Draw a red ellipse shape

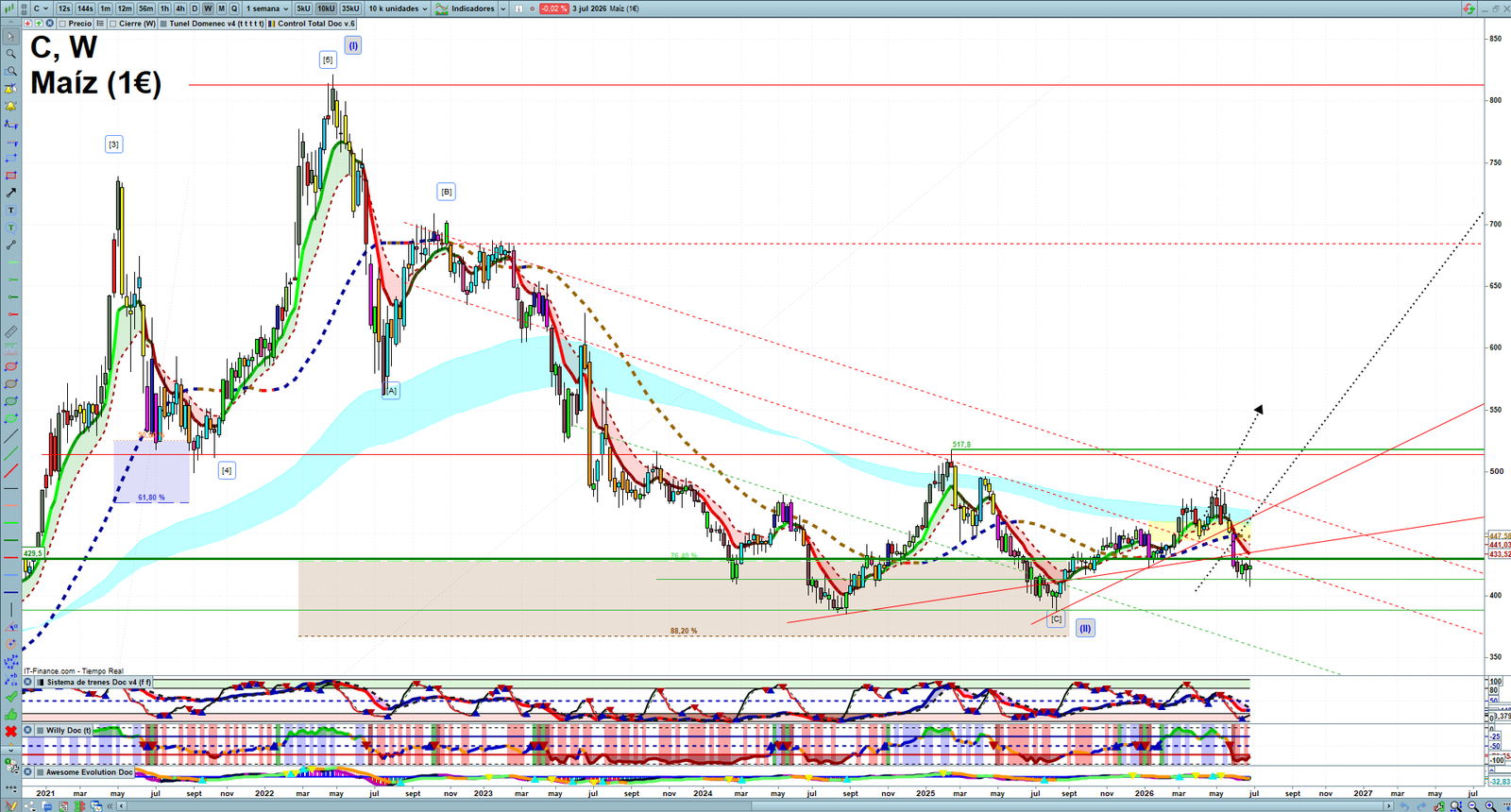[x=11, y=366]
